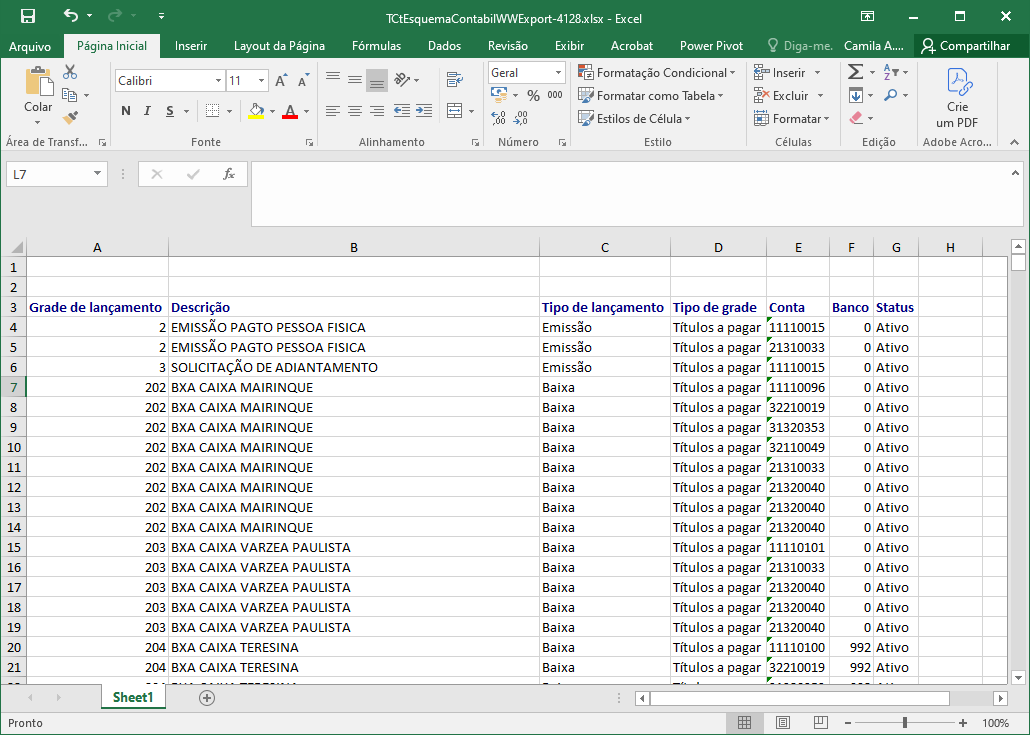The image size is (1030, 735).
Task: Click the Increase Font Size icon
Action: pyautogui.click(x=281, y=81)
